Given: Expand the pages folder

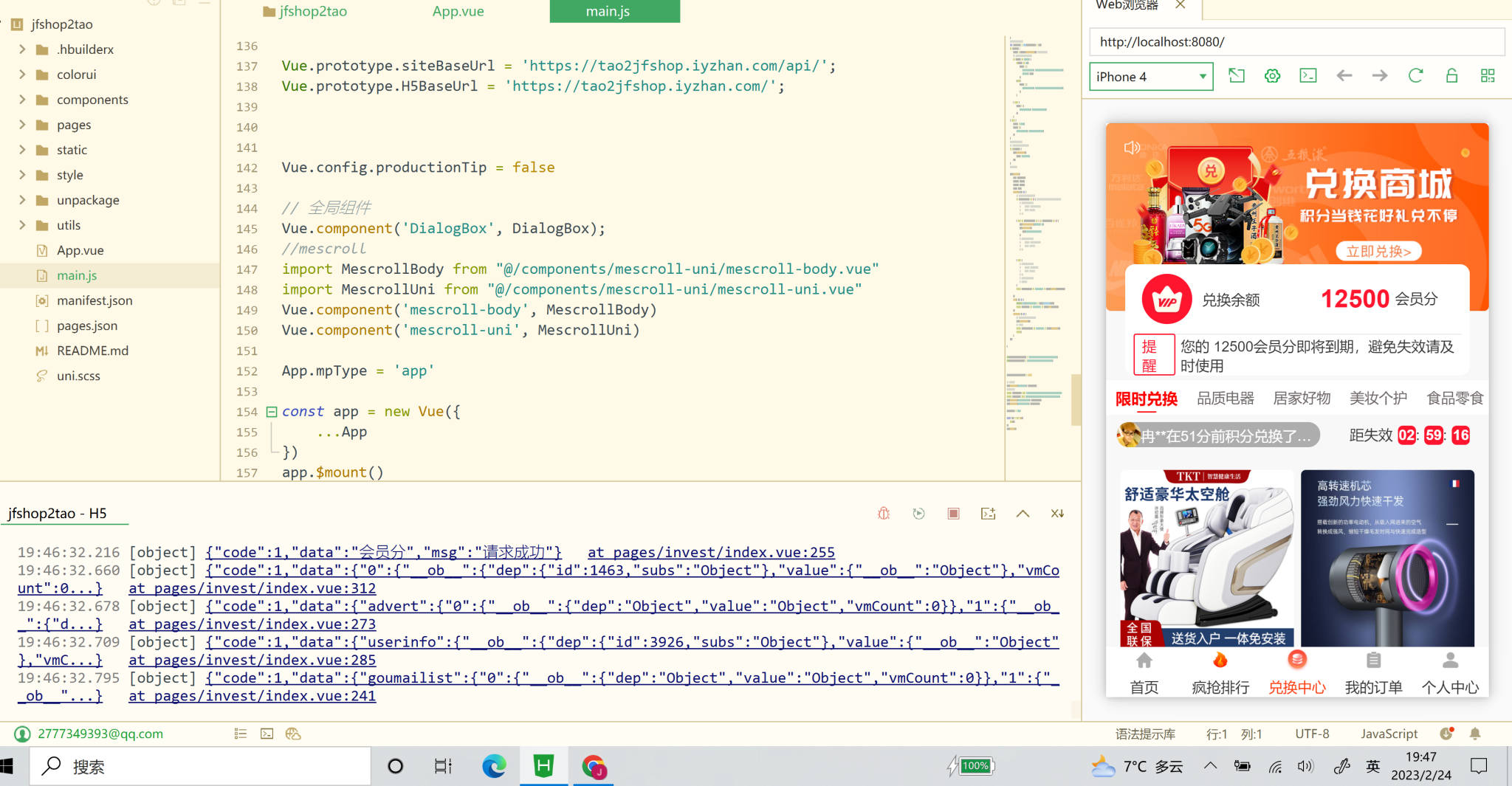Looking at the screenshot, I should click(22, 125).
